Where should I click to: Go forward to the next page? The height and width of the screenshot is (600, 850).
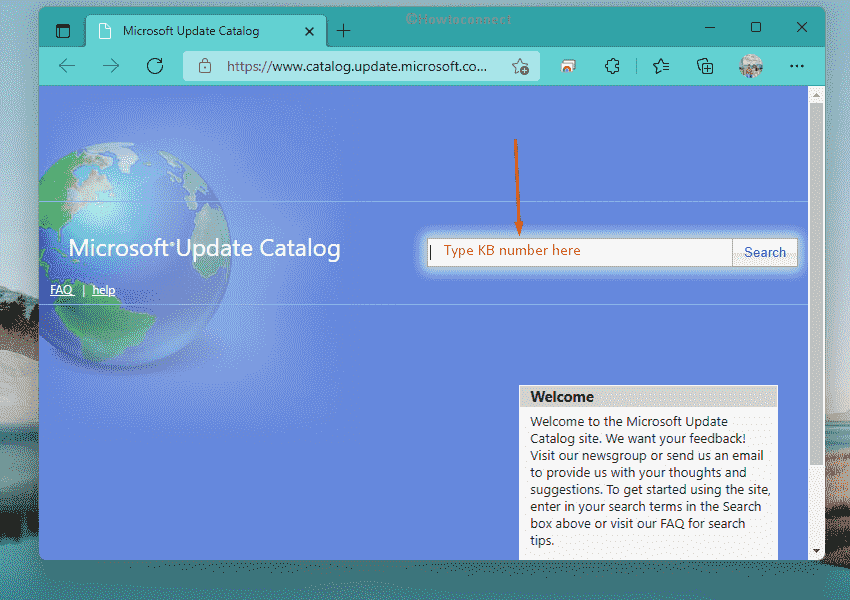tap(111, 66)
